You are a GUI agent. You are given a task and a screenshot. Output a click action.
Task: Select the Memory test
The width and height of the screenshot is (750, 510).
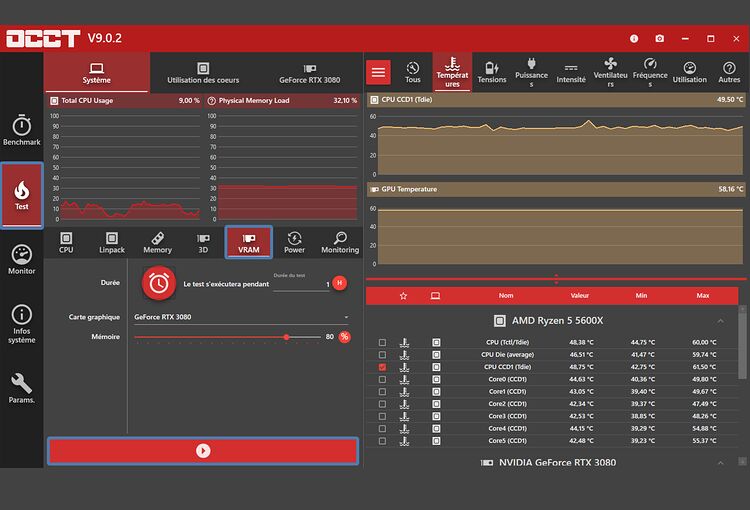(x=157, y=242)
